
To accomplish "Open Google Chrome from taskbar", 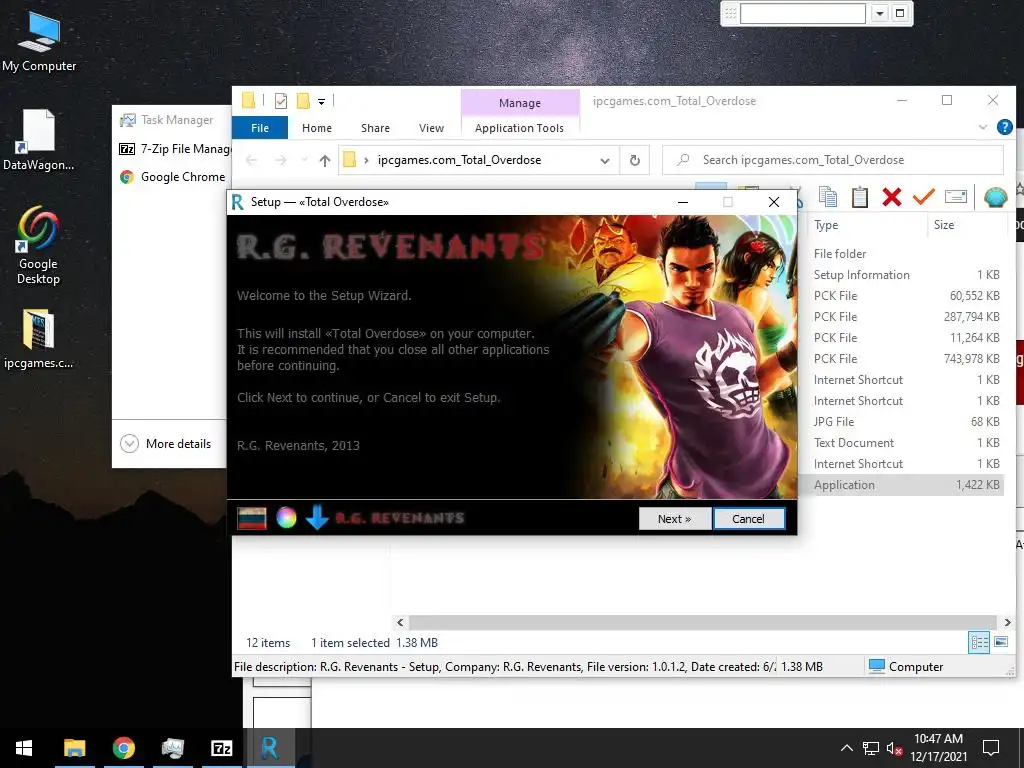I will click(x=123, y=748).
